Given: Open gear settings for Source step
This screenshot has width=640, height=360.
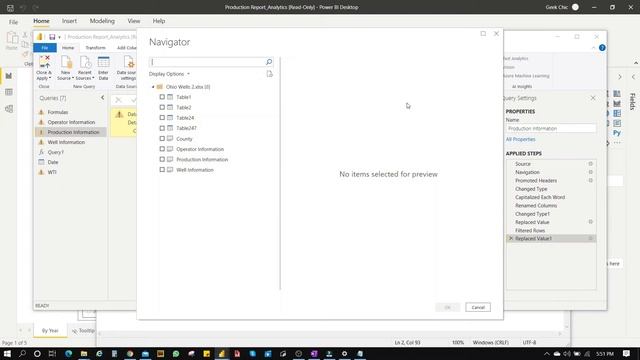Looking at the screenshot, I should pos(591,164).
